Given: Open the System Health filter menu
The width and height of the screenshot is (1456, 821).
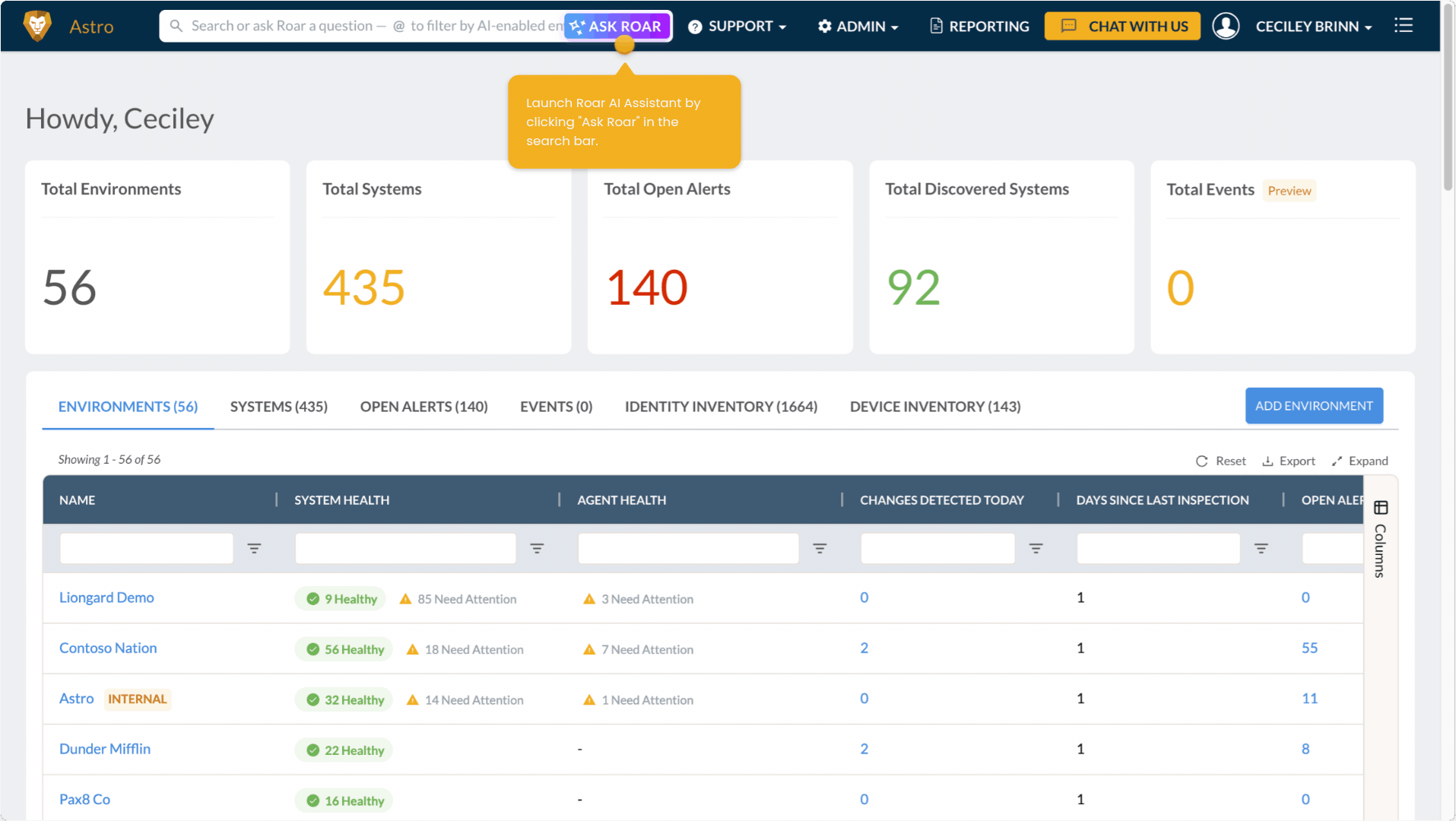Looking at the screenshot, I should point(537,548).
